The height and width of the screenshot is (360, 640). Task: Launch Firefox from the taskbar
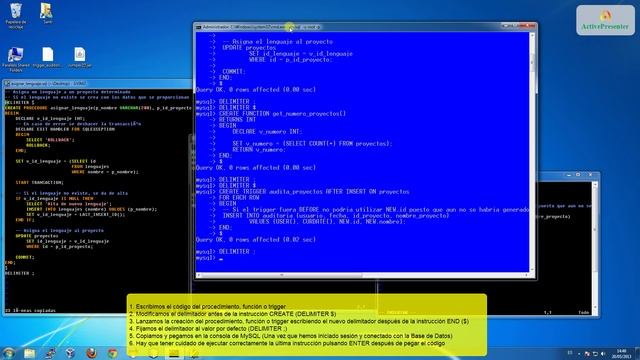(91, 353)
